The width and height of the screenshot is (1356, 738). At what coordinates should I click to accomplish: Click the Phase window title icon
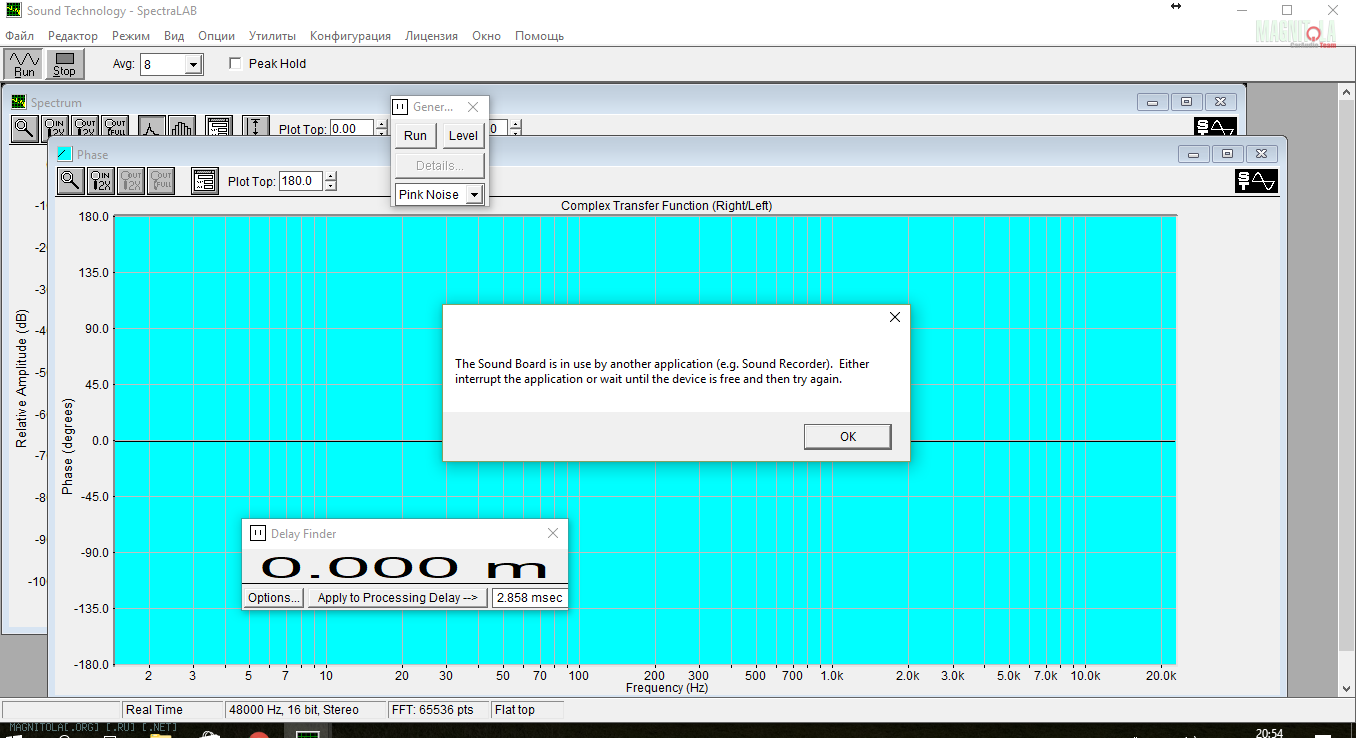pos(65,154)
